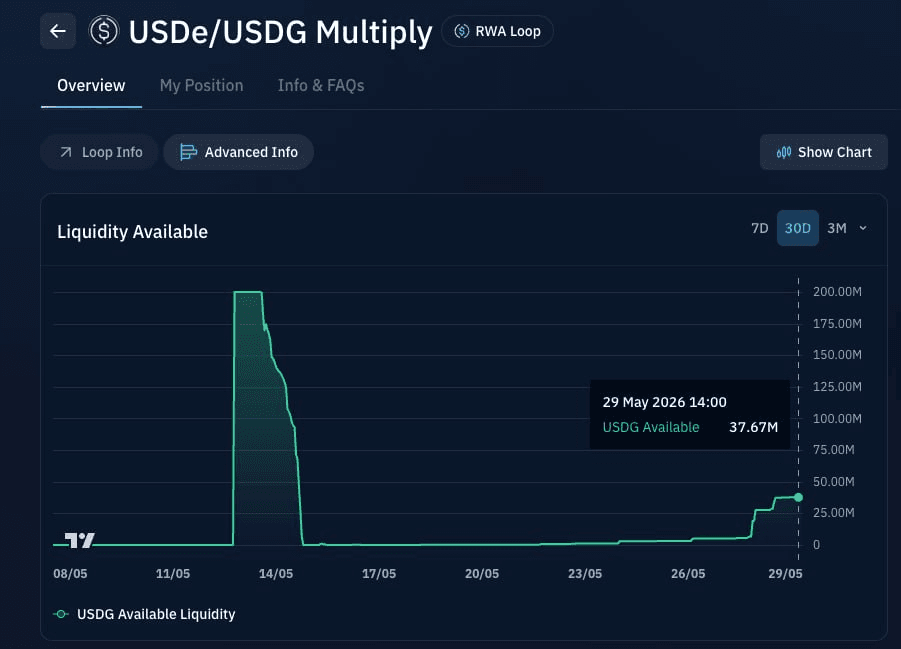The height and width of the screenshot is (649, 901).
Task: Click the bars icon in Advanced Info
Action: [x=188, y=152]
